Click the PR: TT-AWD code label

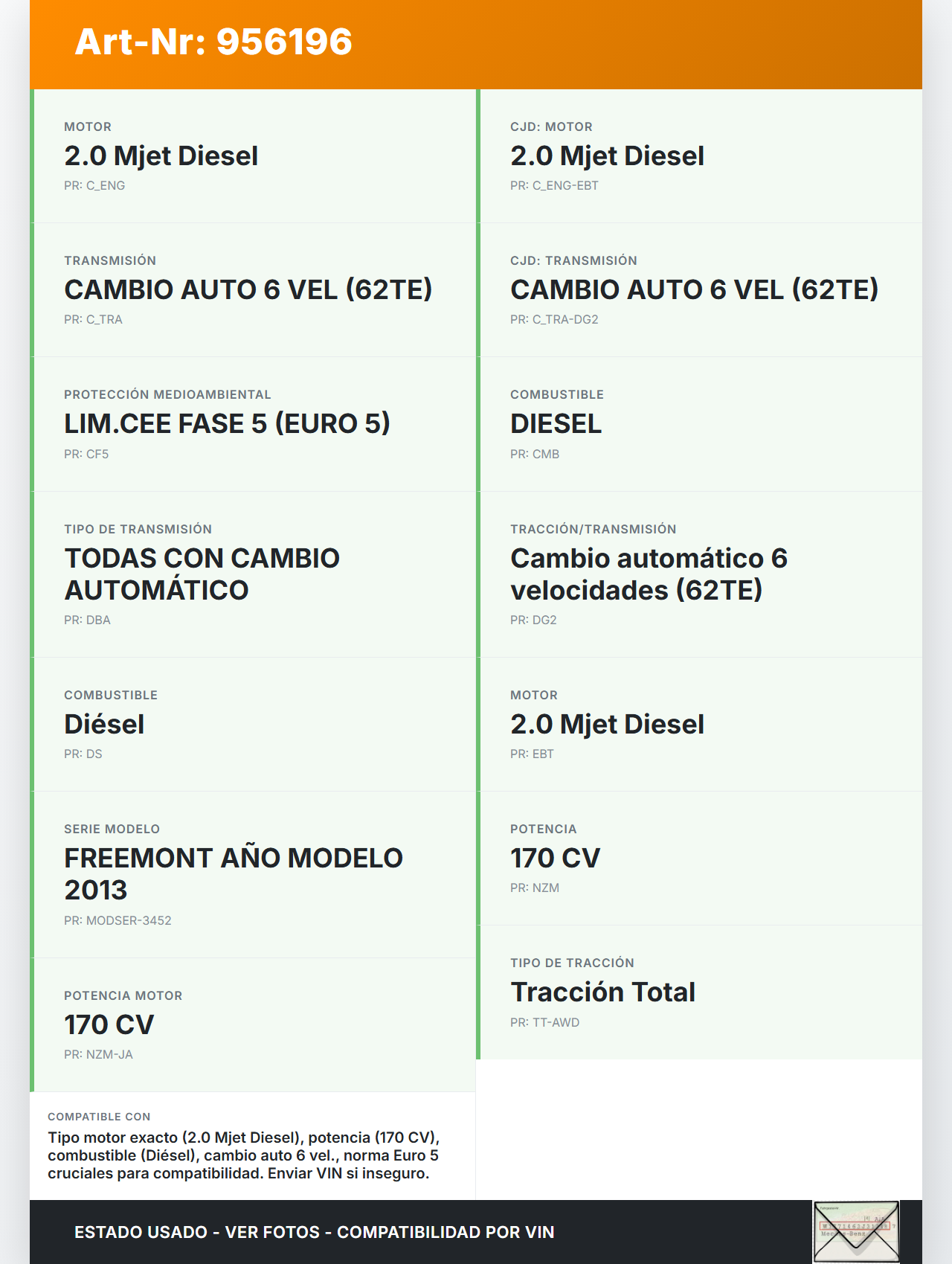coord(544,1022)
